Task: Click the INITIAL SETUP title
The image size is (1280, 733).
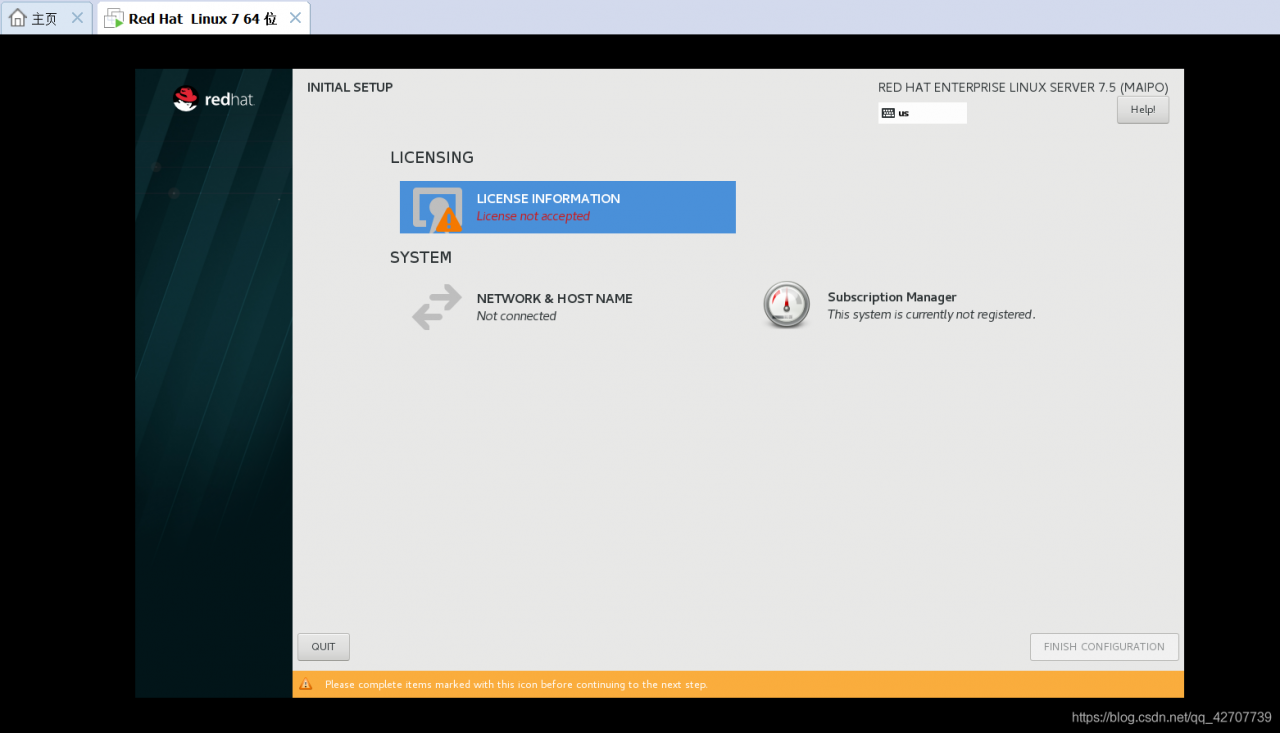Action: (x=350, y=87)
